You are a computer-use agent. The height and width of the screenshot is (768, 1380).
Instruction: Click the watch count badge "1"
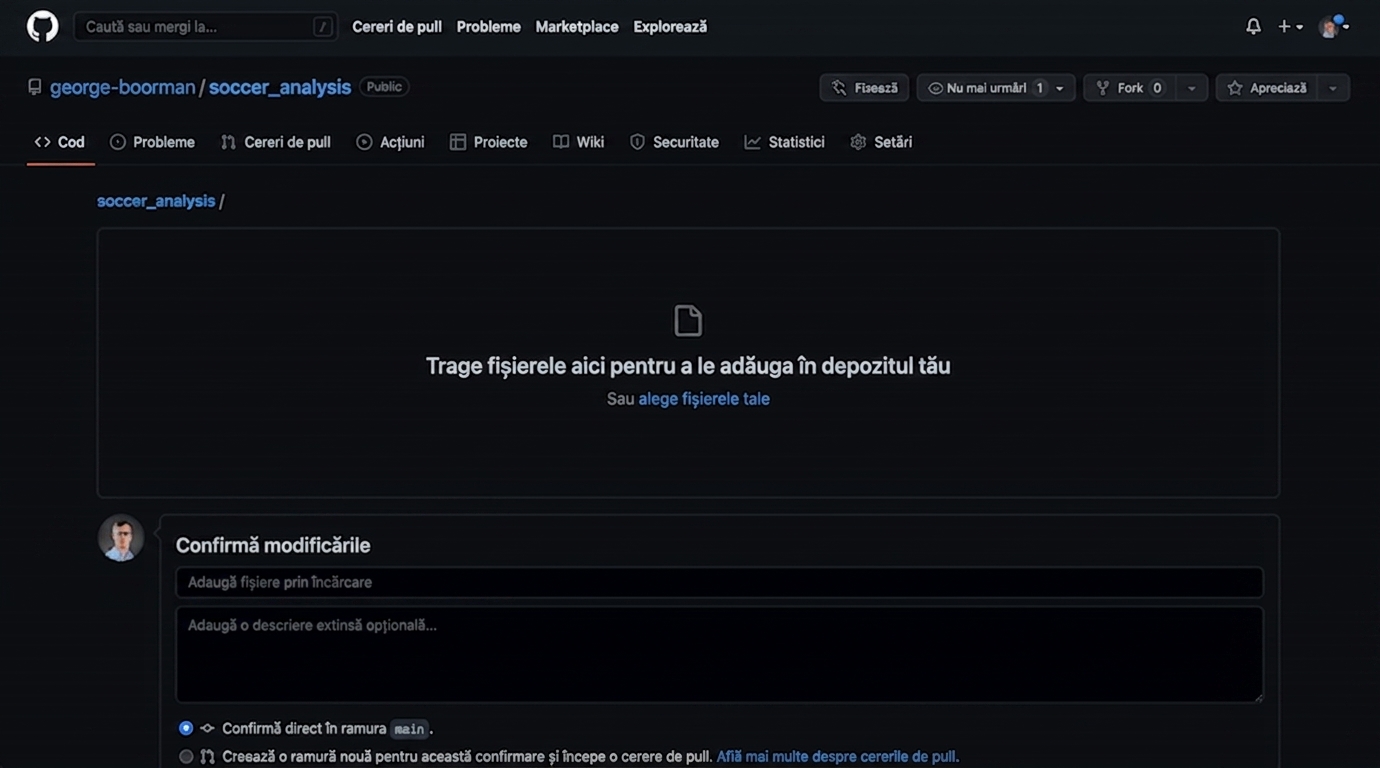coord(1040,88)
